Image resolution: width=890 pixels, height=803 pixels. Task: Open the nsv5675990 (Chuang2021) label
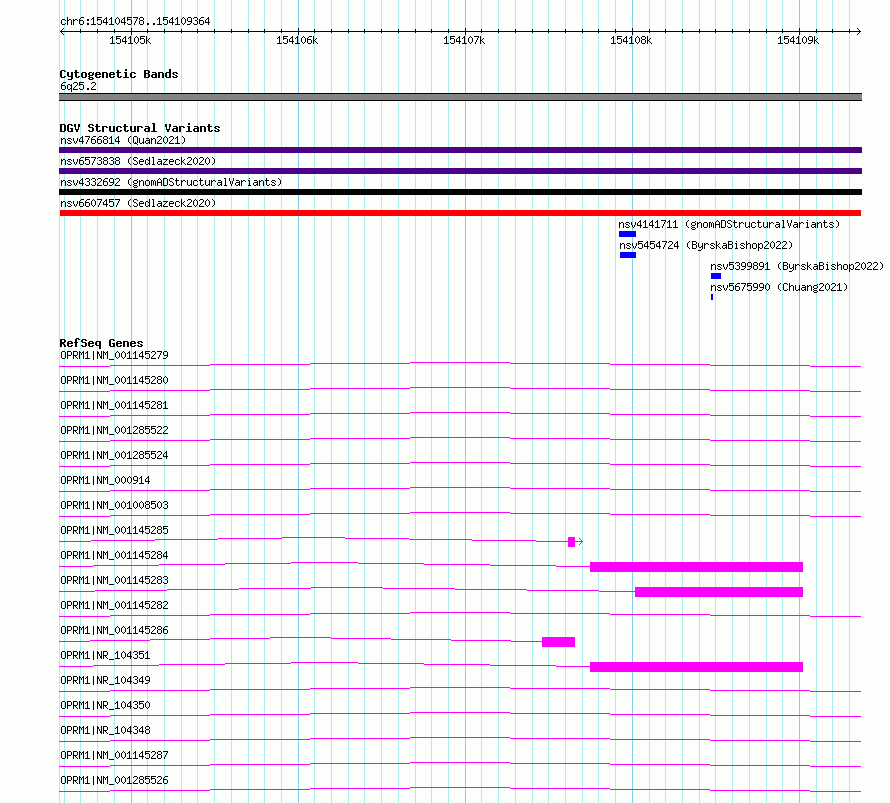click(x=779, y=287)
